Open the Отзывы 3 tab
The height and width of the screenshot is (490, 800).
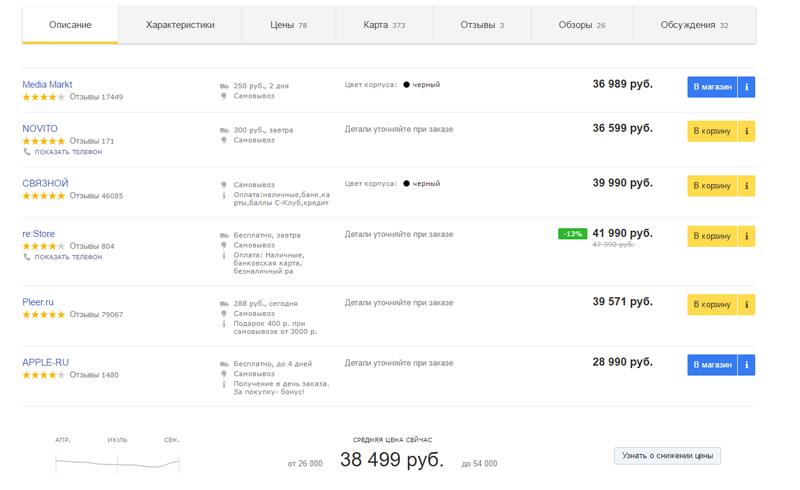coord(482,25)
